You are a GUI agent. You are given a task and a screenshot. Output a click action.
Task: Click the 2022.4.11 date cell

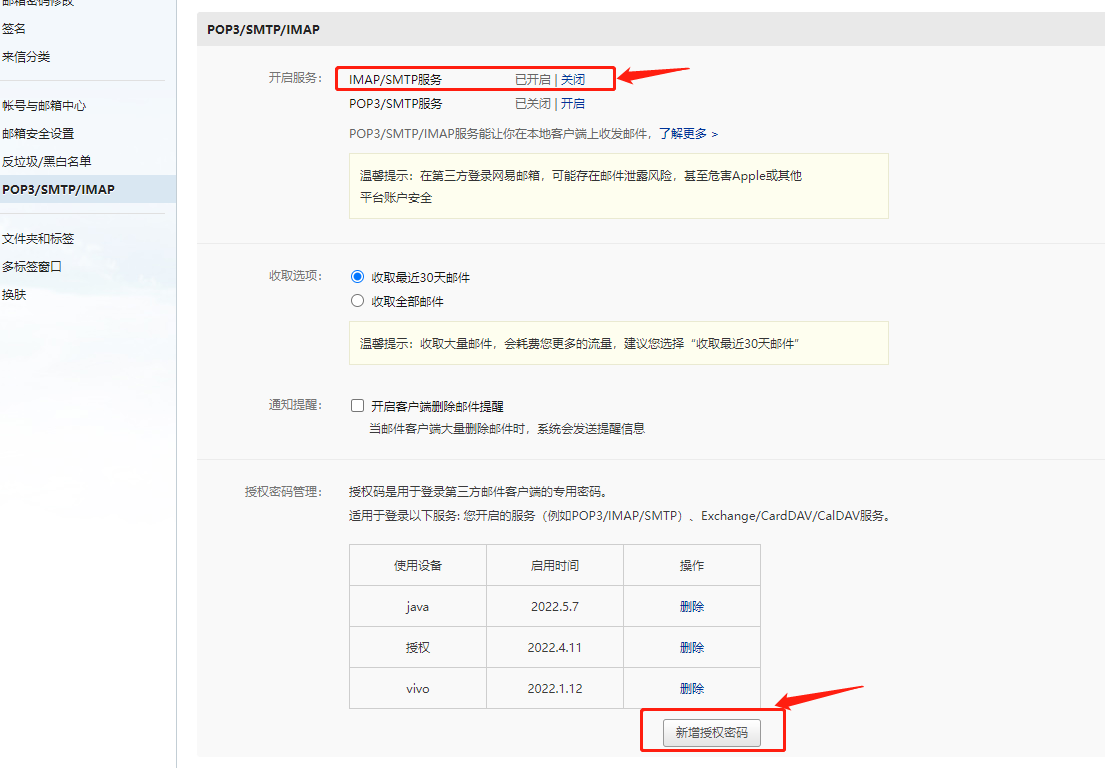(x=555, y=648)
